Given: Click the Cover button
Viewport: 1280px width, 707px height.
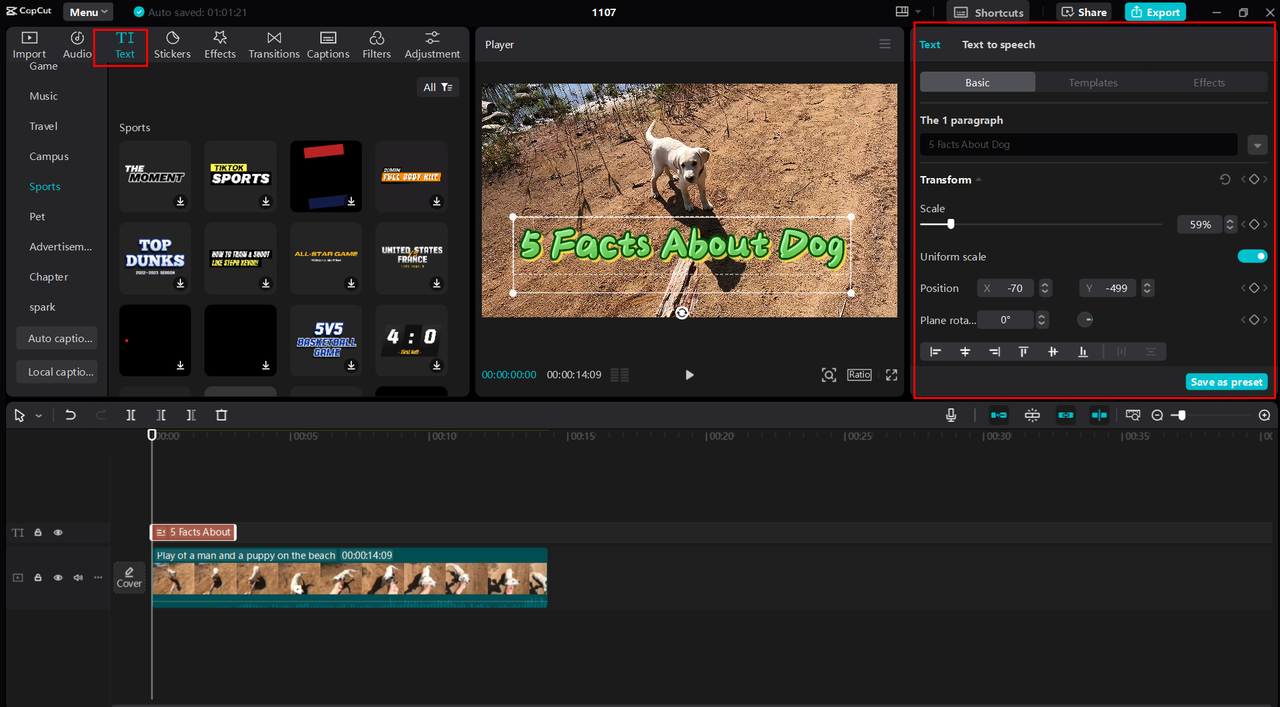Looking at the screenshot, I should point(129,577).
